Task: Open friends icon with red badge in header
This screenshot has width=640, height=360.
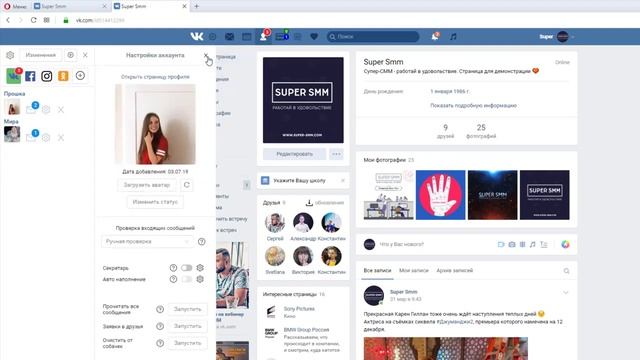Action: pyautogui.click(x=264, y=36)
